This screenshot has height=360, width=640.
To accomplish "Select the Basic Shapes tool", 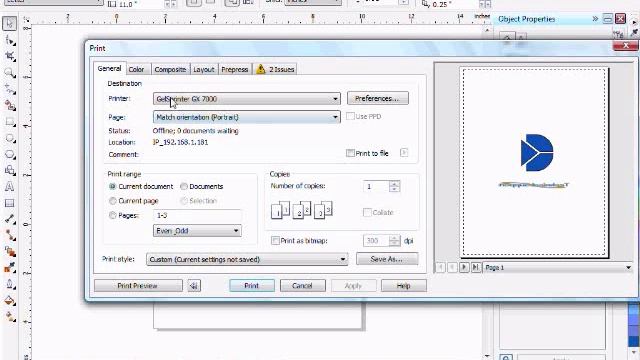I will pyautogui.click(x=10, y=170).
